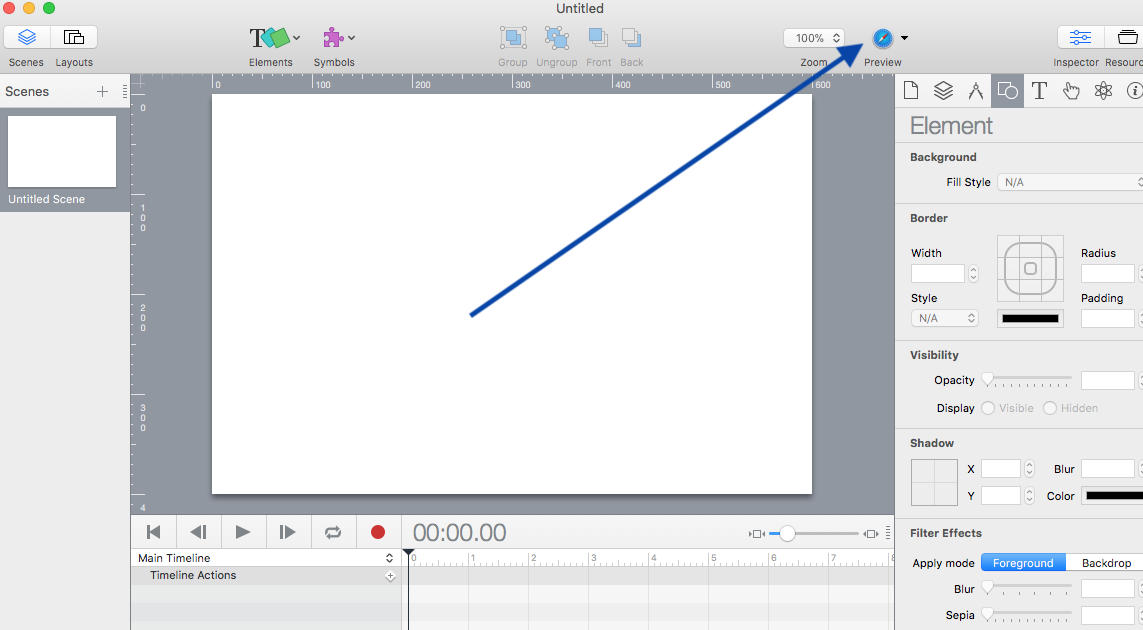The width and height of the screenshot is (1143, 630).
Task: Click the border color black swatch
Action: [x=1030, y=319]
